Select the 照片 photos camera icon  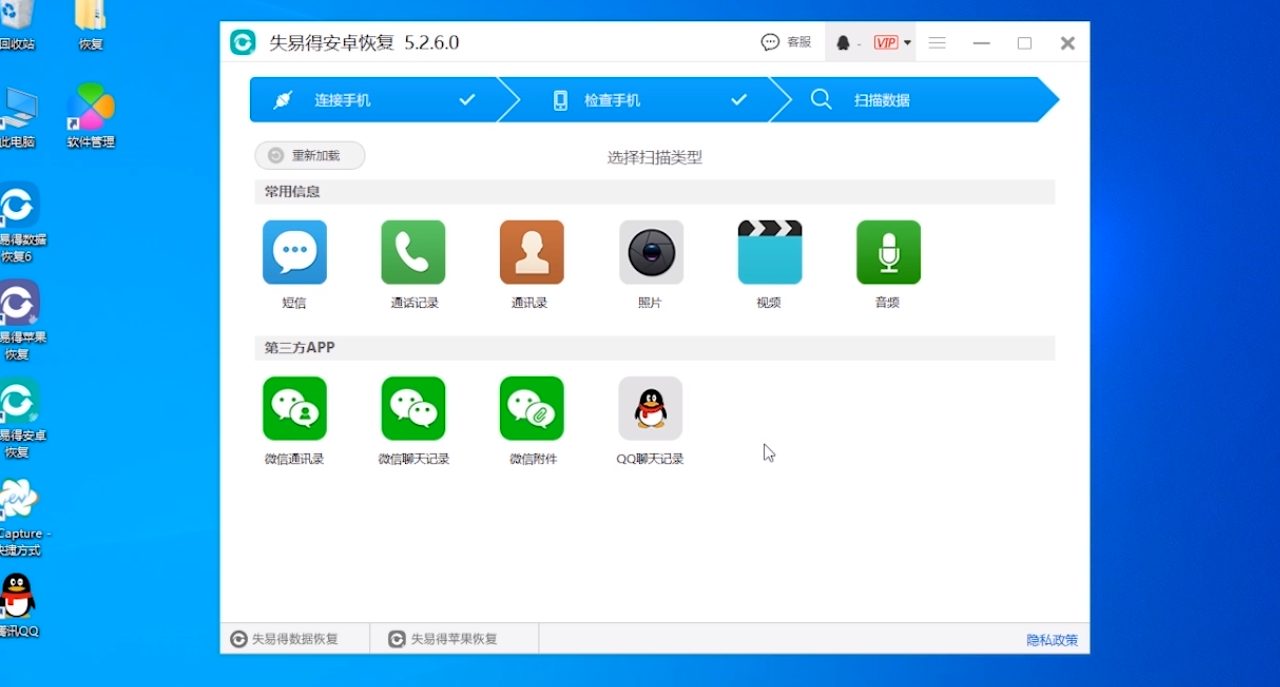651,252
